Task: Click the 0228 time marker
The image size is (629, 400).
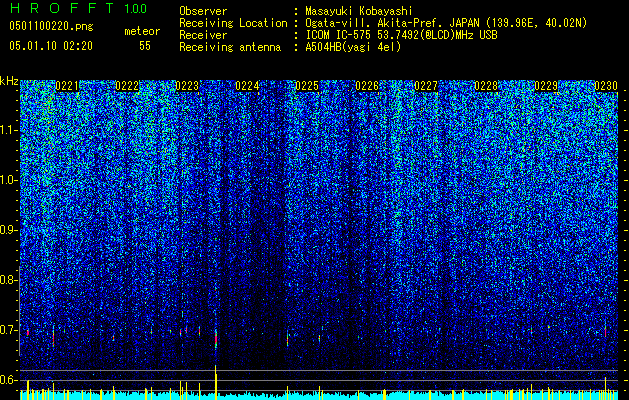Action: tap(486, 86)
